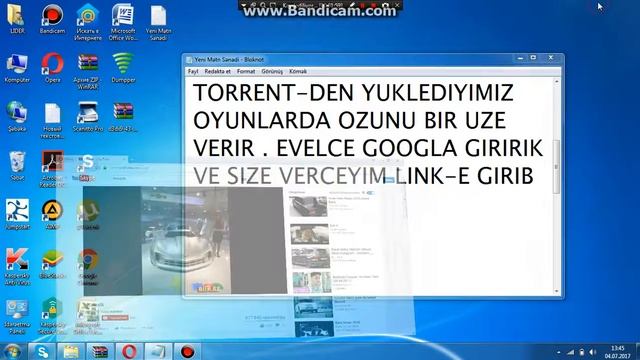Screen dimensions: 640x360
Task: Open the Kompüter desktop icon
Action: tap(17, 68)
